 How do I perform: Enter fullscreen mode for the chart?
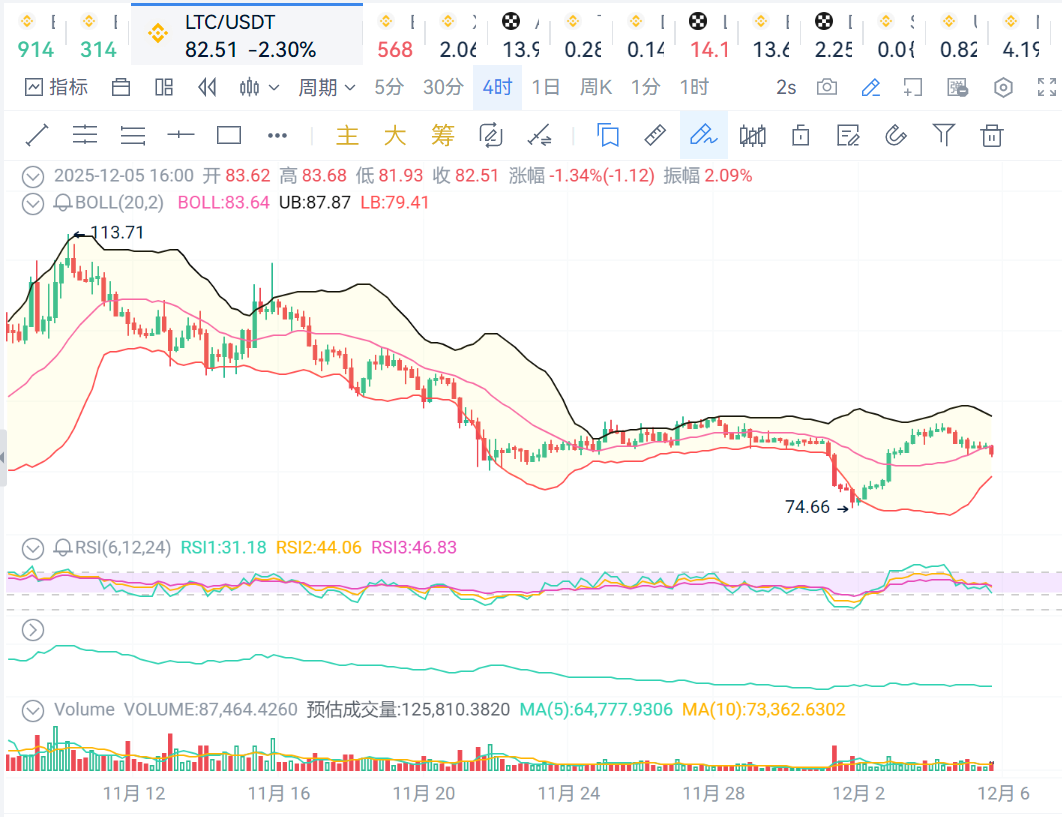click(1045, 88)
